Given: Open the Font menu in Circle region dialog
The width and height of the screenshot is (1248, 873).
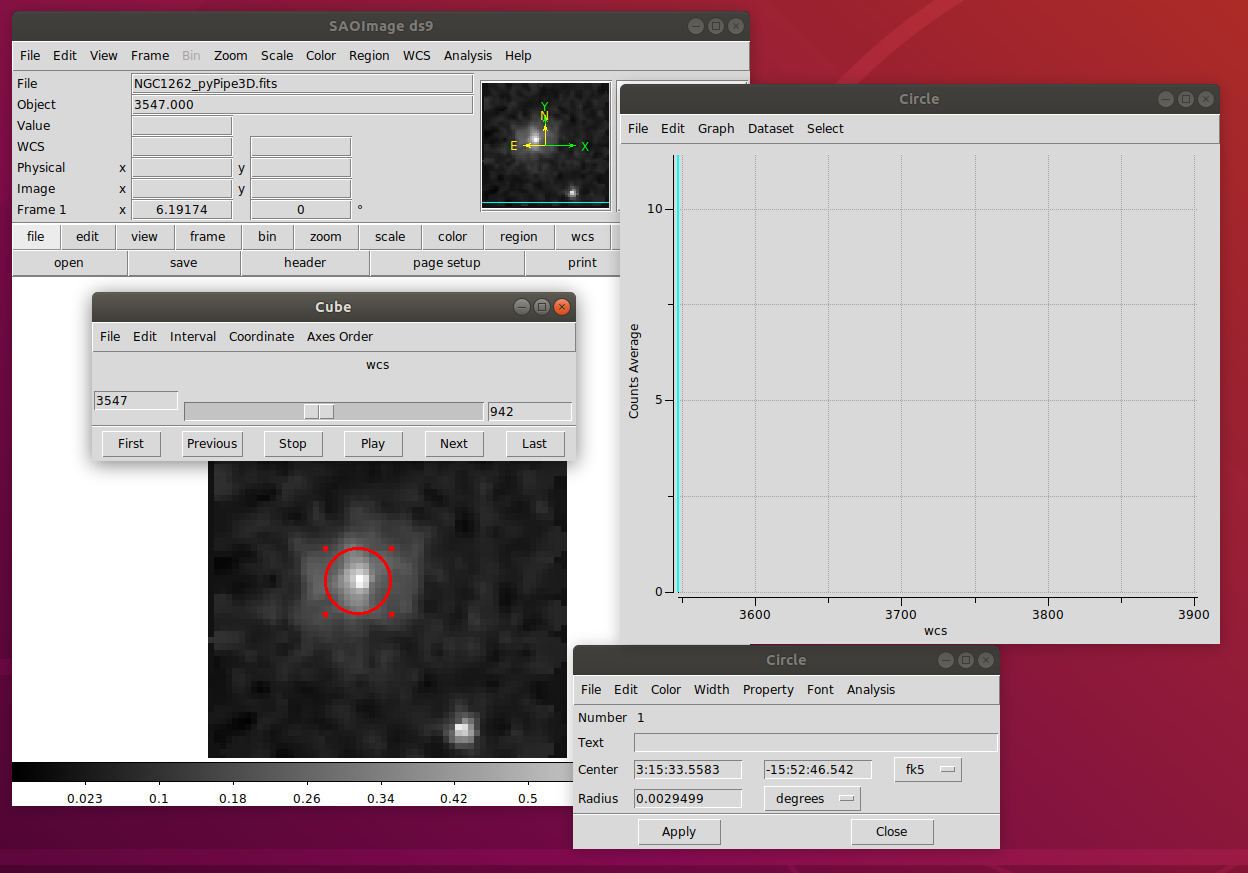Looking at the screenshot, I should coord(821,690).
